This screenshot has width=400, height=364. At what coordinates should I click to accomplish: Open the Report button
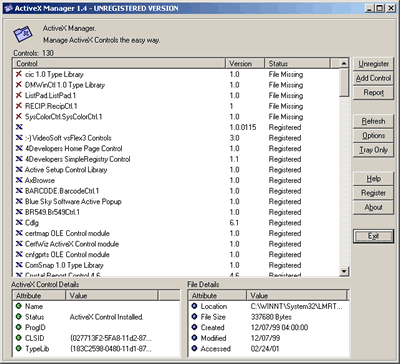click(373, 93)
